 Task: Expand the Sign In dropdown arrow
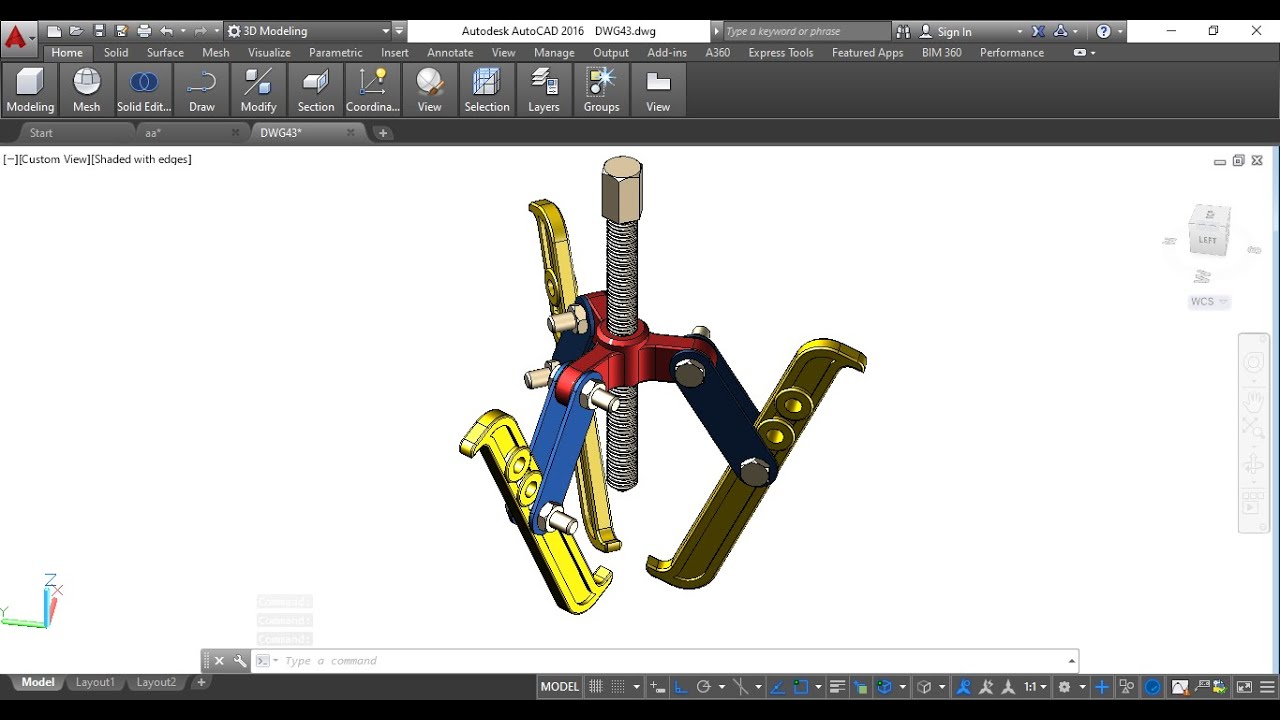coord(1019,32)
